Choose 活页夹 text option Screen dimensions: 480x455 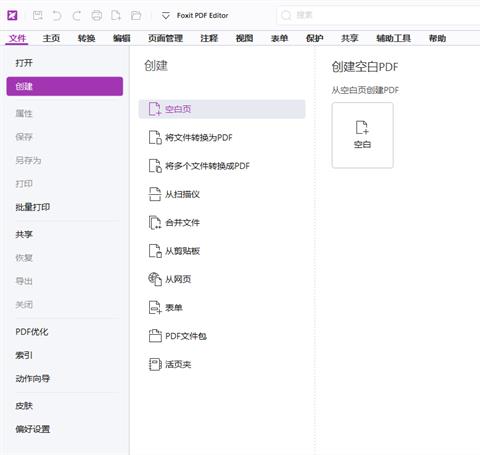(x=178, y=364)
